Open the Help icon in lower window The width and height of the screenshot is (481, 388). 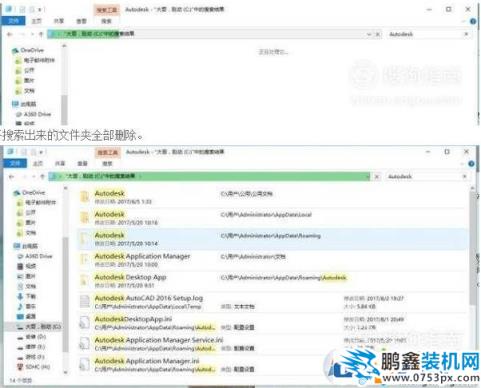471,164
